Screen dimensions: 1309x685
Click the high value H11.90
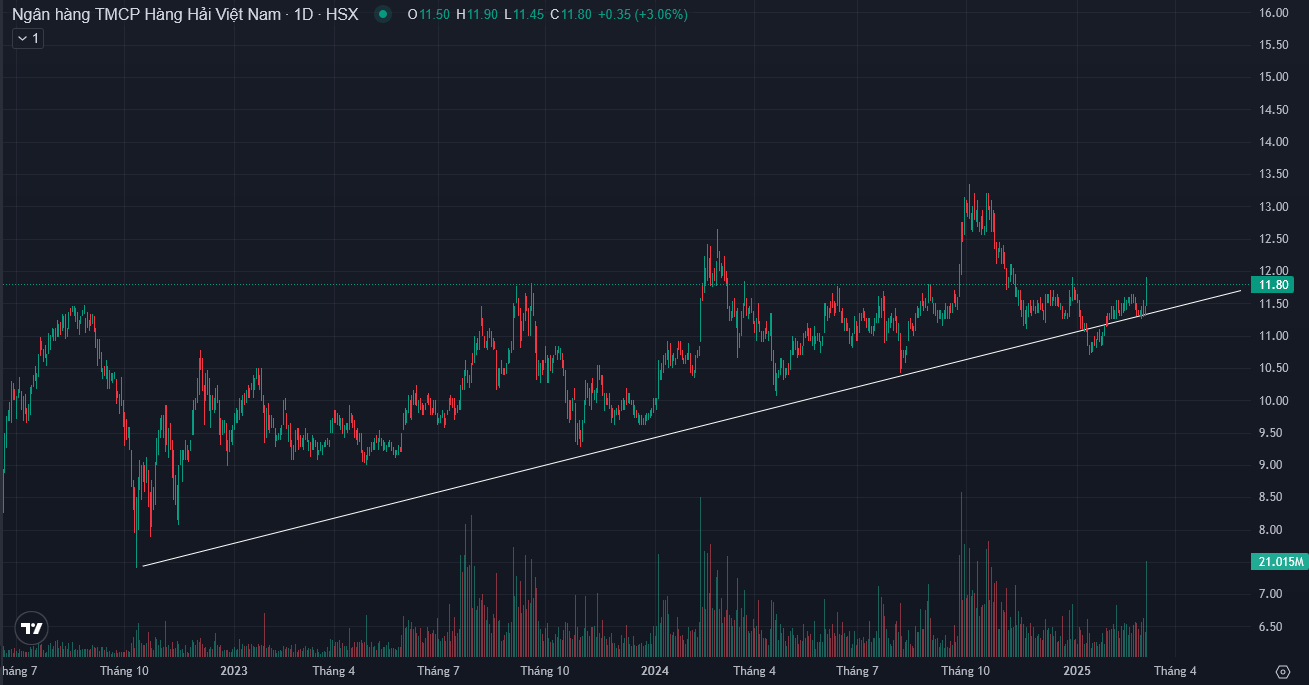click(x=476, y=15)
